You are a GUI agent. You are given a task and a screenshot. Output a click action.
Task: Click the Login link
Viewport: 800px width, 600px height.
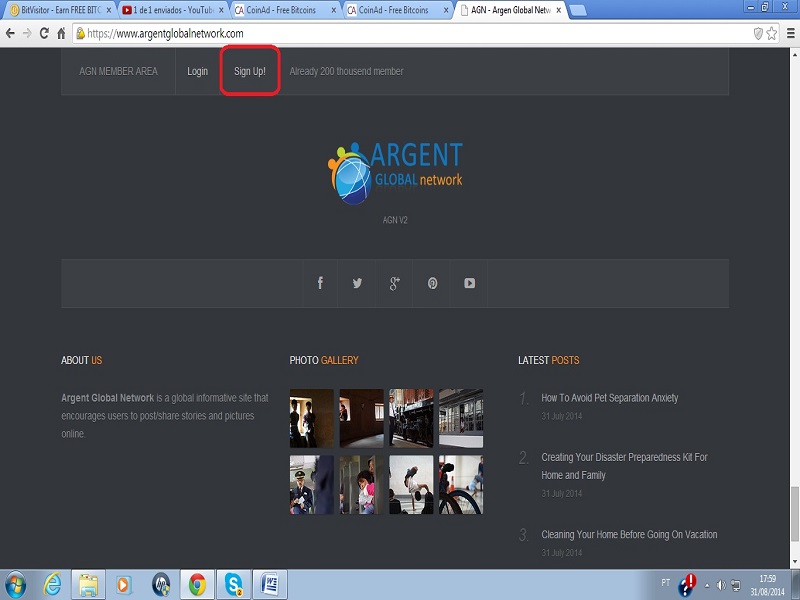[x=197, y=71]
